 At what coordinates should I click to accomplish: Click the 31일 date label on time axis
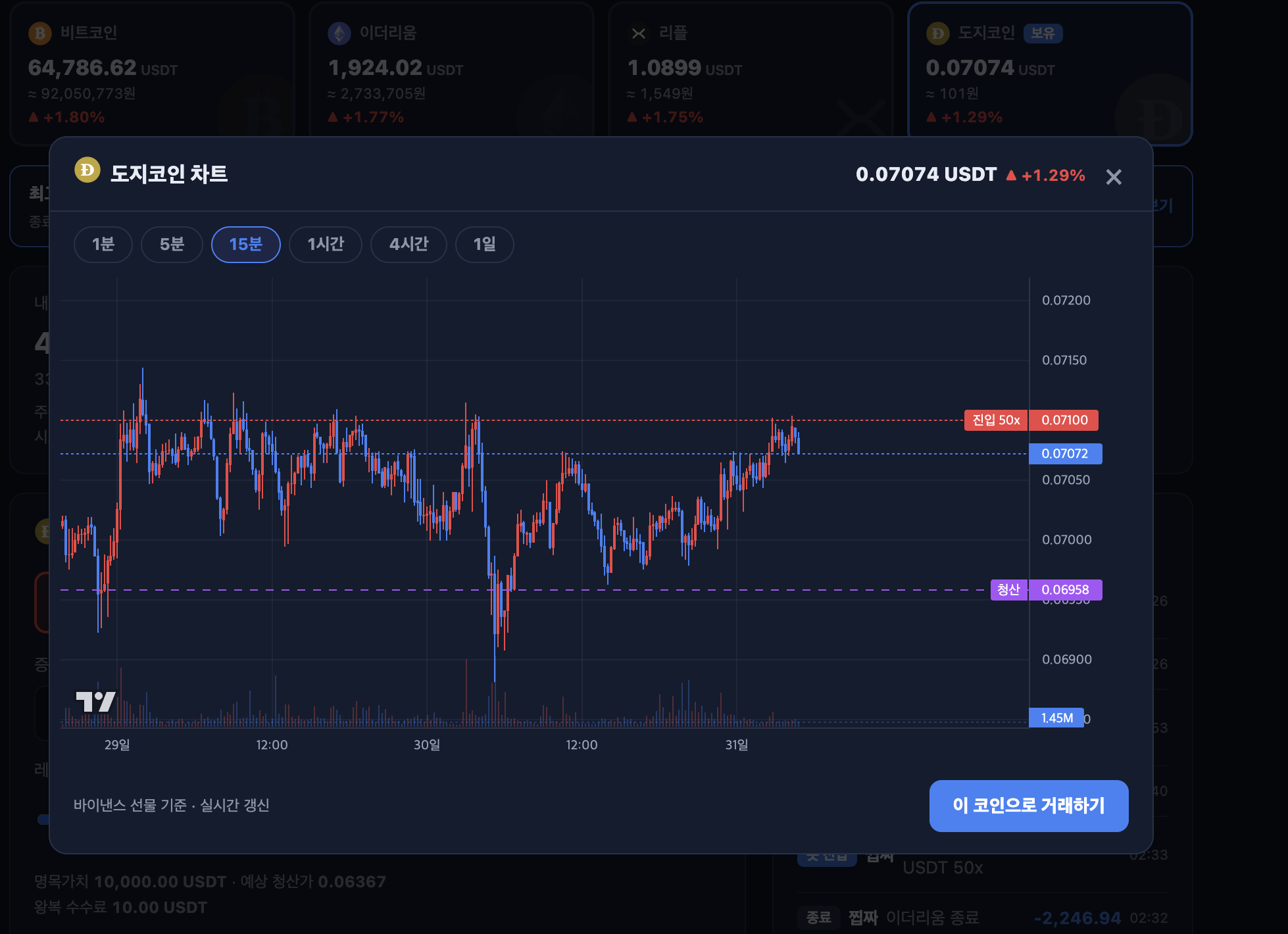[737, 745]
